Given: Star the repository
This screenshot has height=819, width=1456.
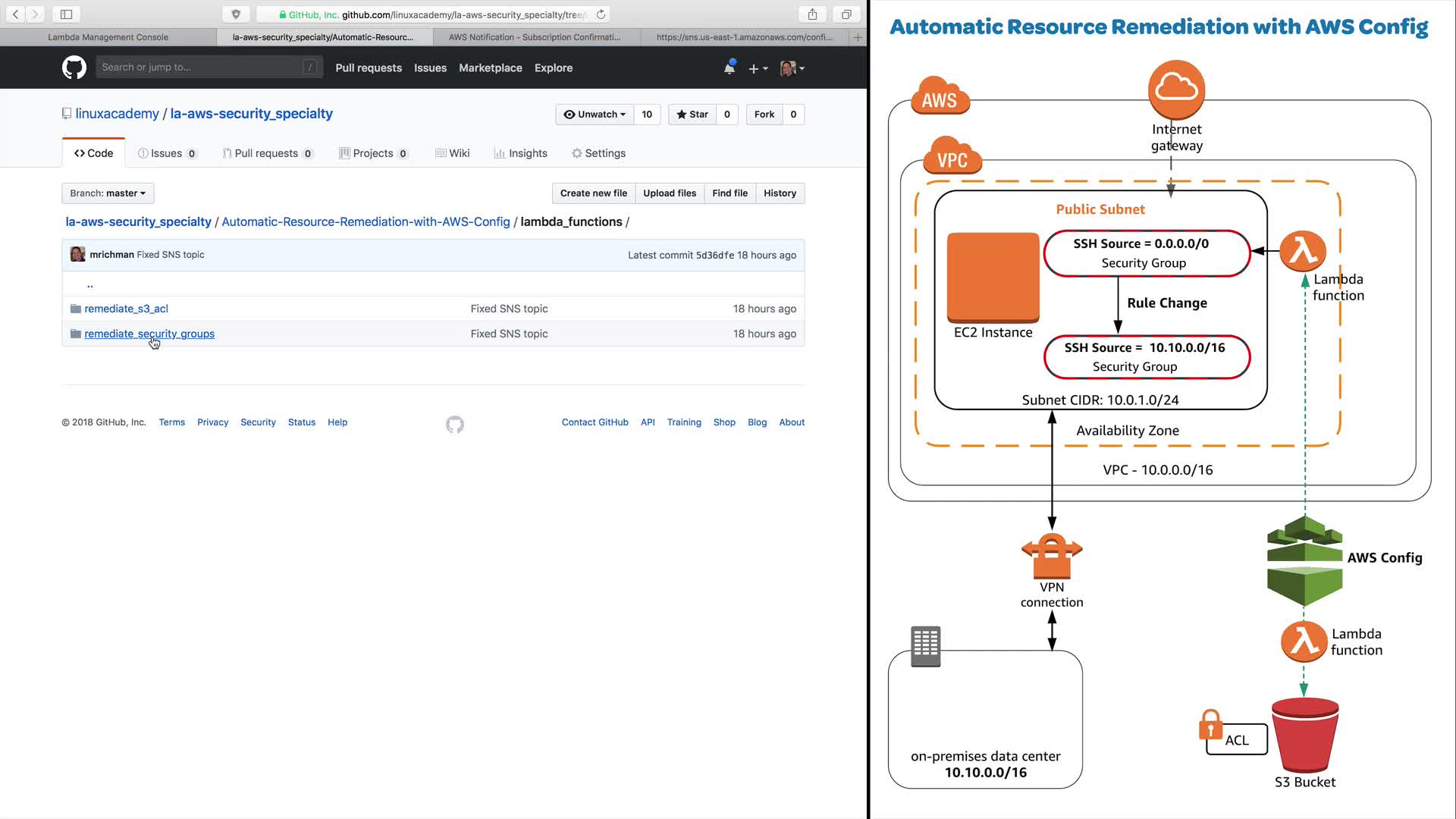Looking at the screenshot, I should click(x=692, y=115).
